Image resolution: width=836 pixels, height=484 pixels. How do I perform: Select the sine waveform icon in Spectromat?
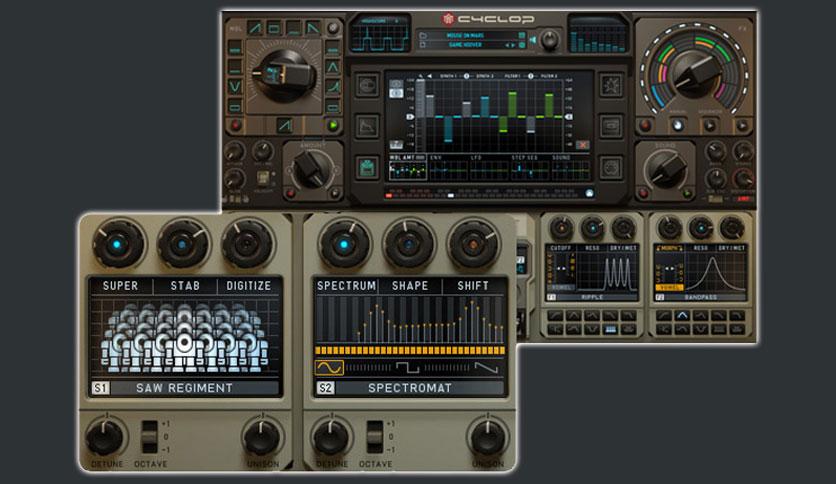(329, 367)
